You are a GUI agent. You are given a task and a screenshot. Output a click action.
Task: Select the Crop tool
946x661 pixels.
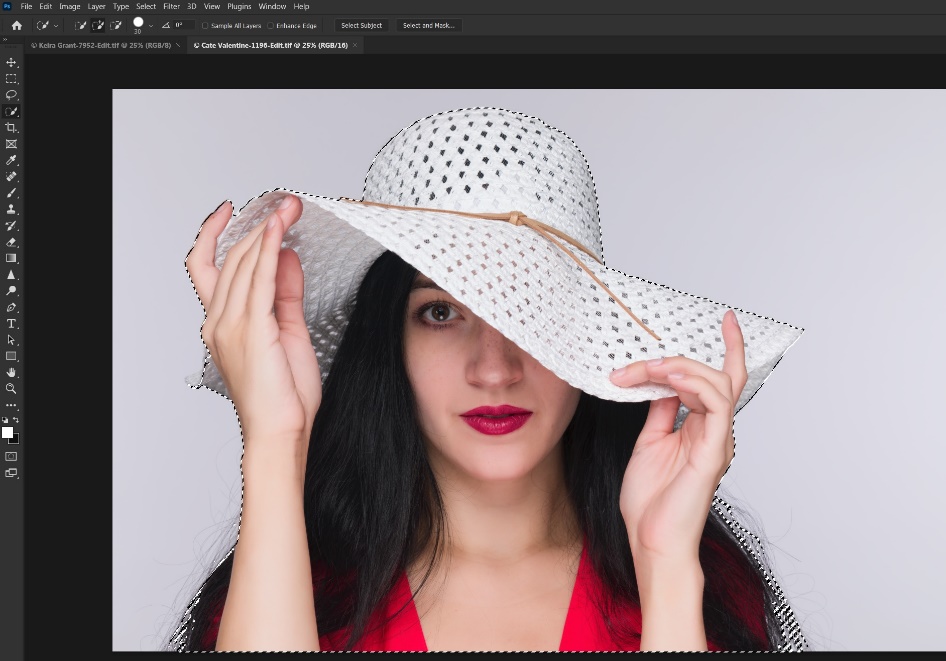click(x=12, y=128)
